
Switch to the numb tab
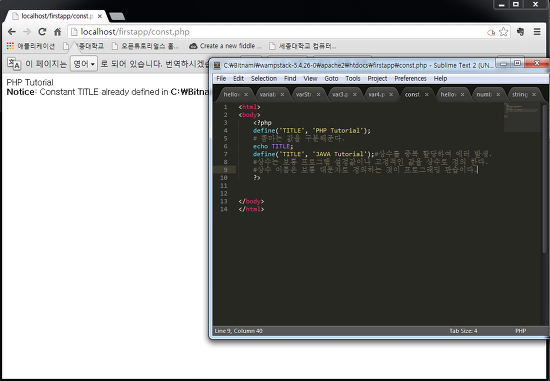(484, 94)
